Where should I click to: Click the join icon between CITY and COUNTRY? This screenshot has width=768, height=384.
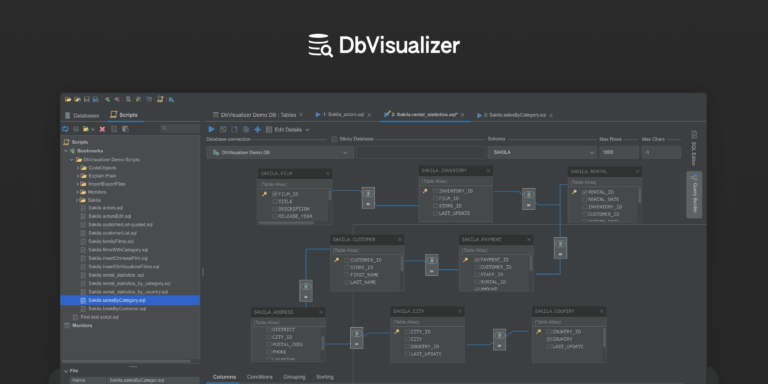coord(499,339)
